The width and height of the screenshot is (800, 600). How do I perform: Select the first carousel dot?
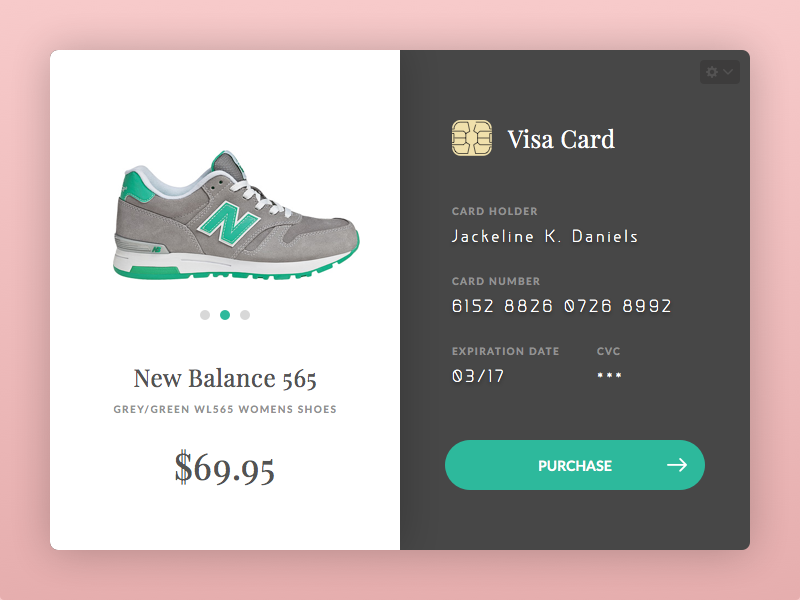[x=205, y=315]
